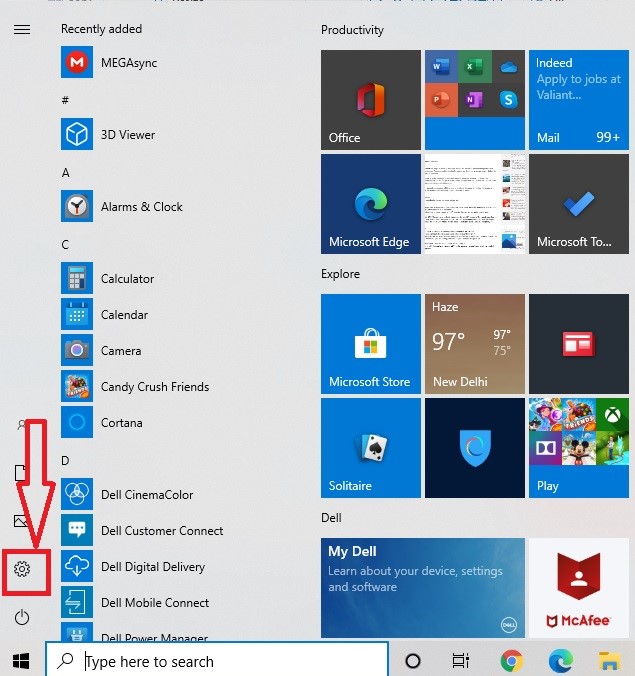Open Excel from the Office apps tile

[x=474, y=66]
